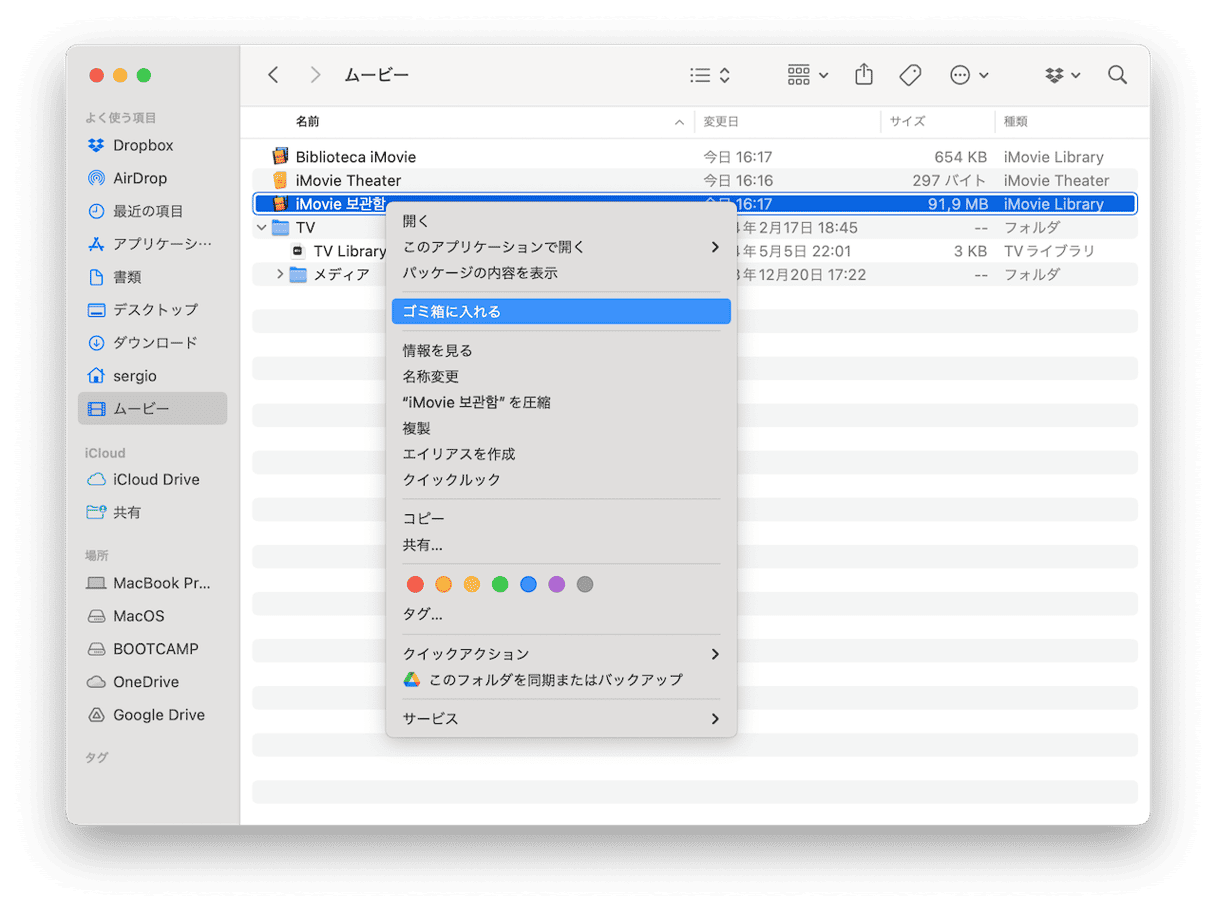The image size is (1216, 912).
Task: Go back with the left chevron button
Action: 273,75
